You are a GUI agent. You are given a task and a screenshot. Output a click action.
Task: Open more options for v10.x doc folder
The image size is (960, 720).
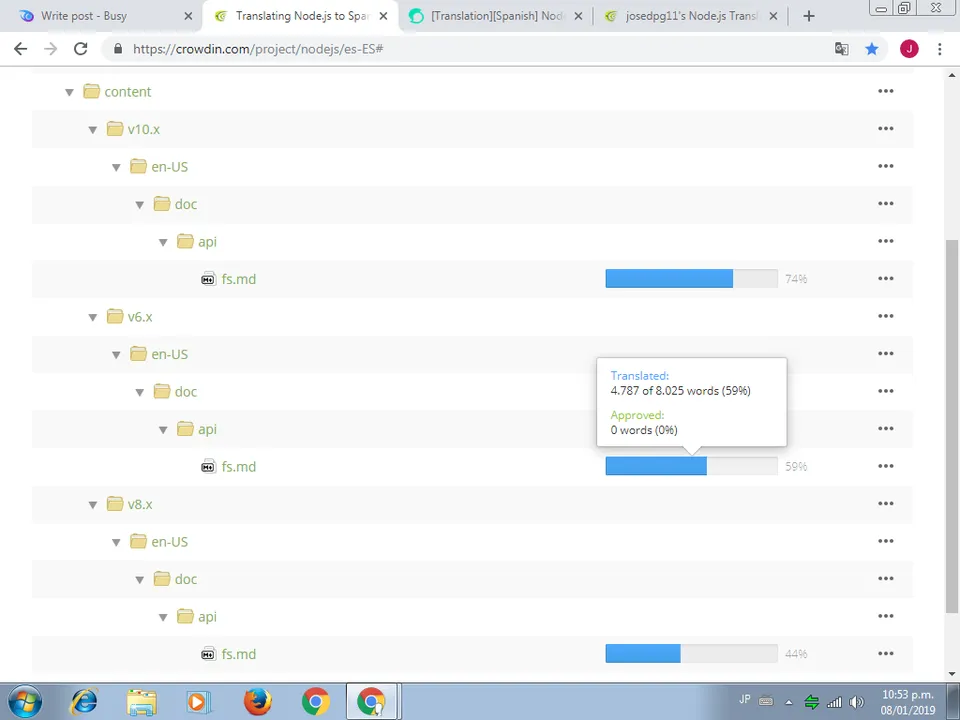point(885,203)
